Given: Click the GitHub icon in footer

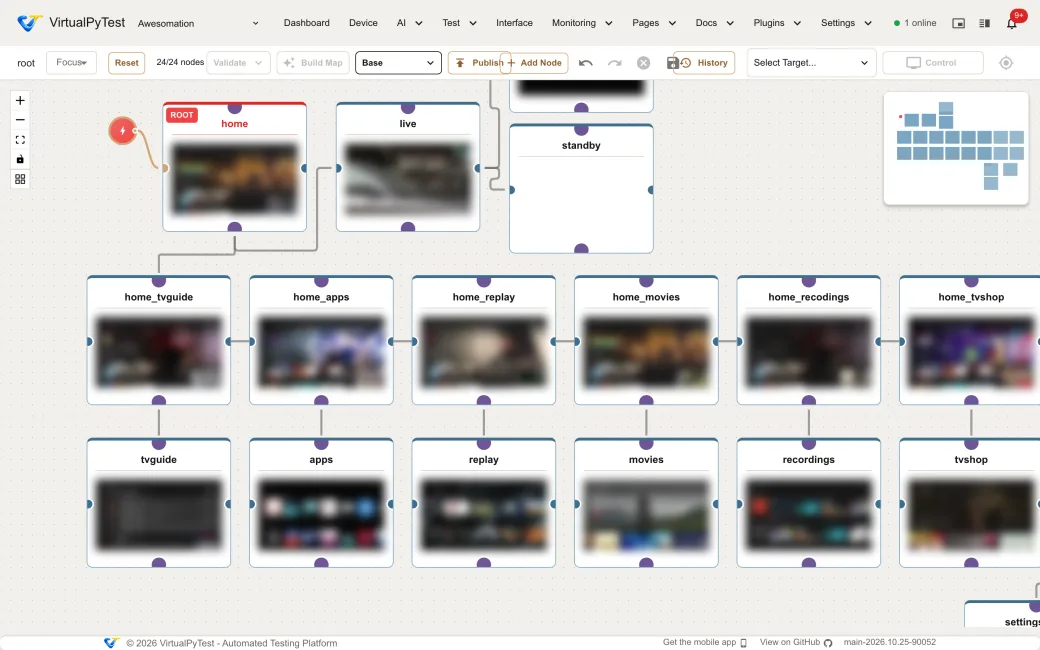Looking at the screenshot, I should point(828,643).
